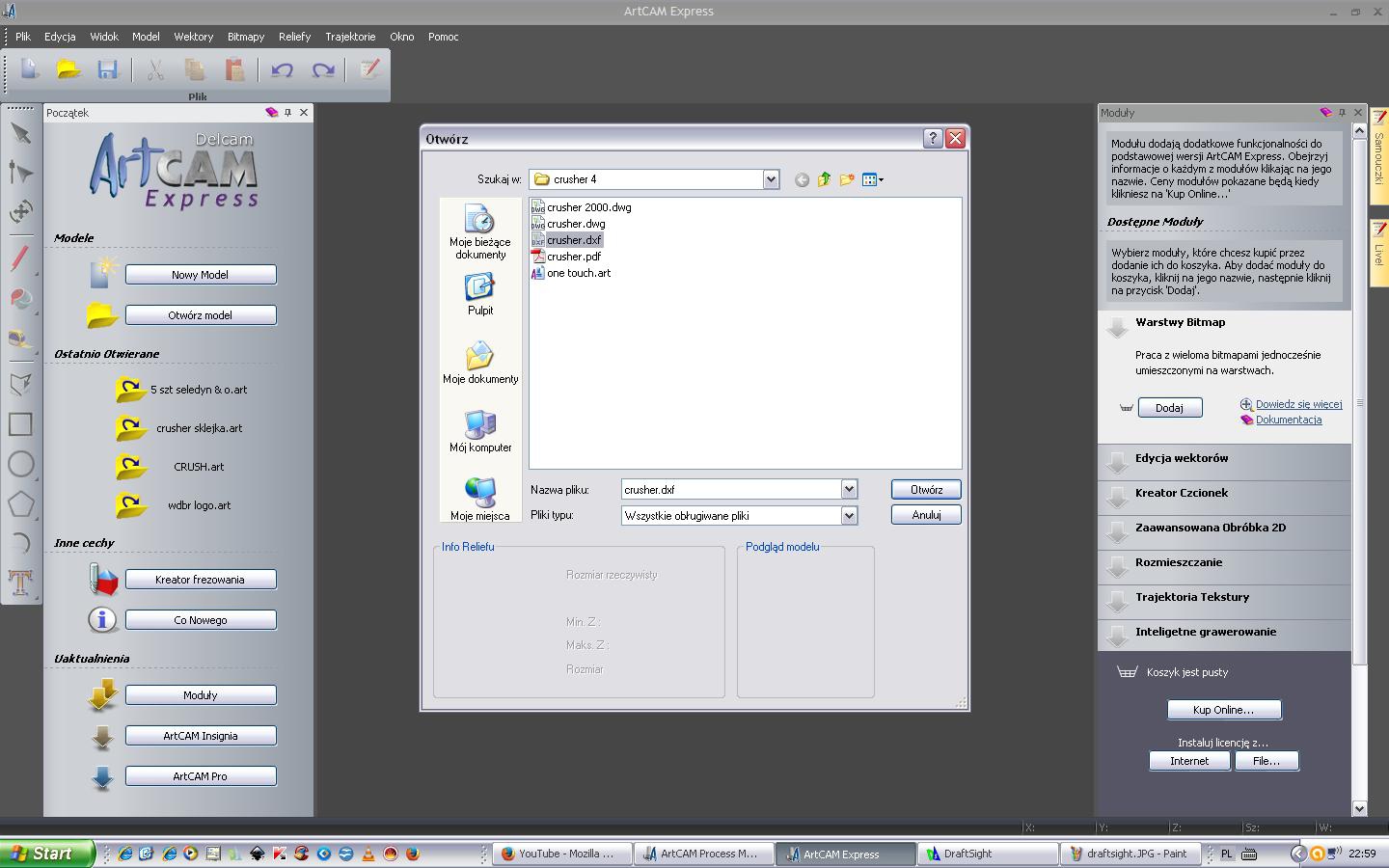This screenshot has width=1389, height=868.
Task: Open the Nazwa pliku dropdown arrow
Action: [x=849, y=489]
